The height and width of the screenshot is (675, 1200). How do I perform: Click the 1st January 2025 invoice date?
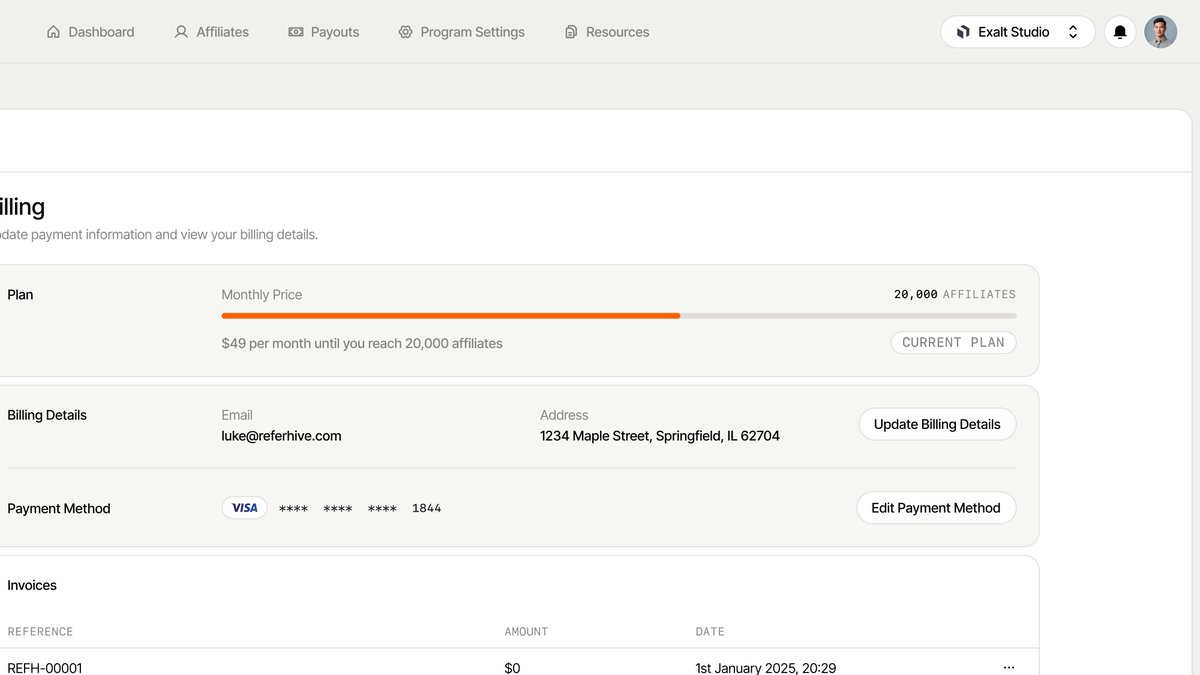click(x=766, y=668)
